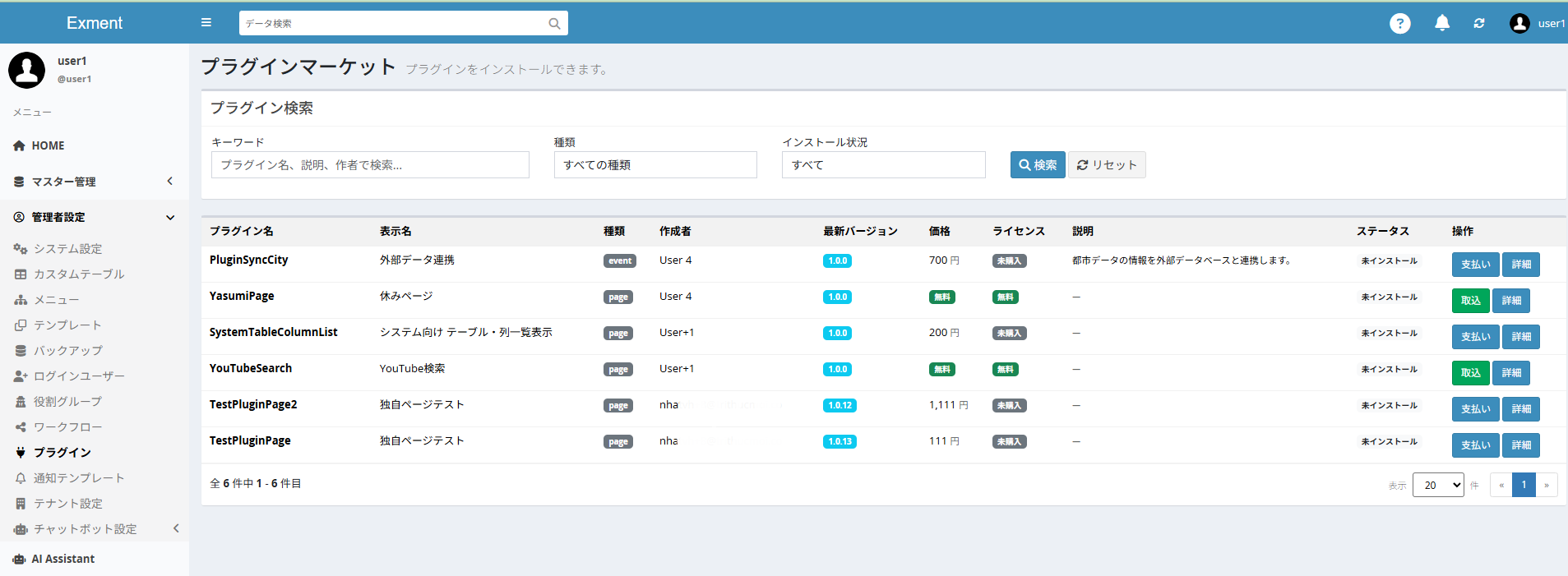
Task: Click the 検索 button
Action: 1038,165
